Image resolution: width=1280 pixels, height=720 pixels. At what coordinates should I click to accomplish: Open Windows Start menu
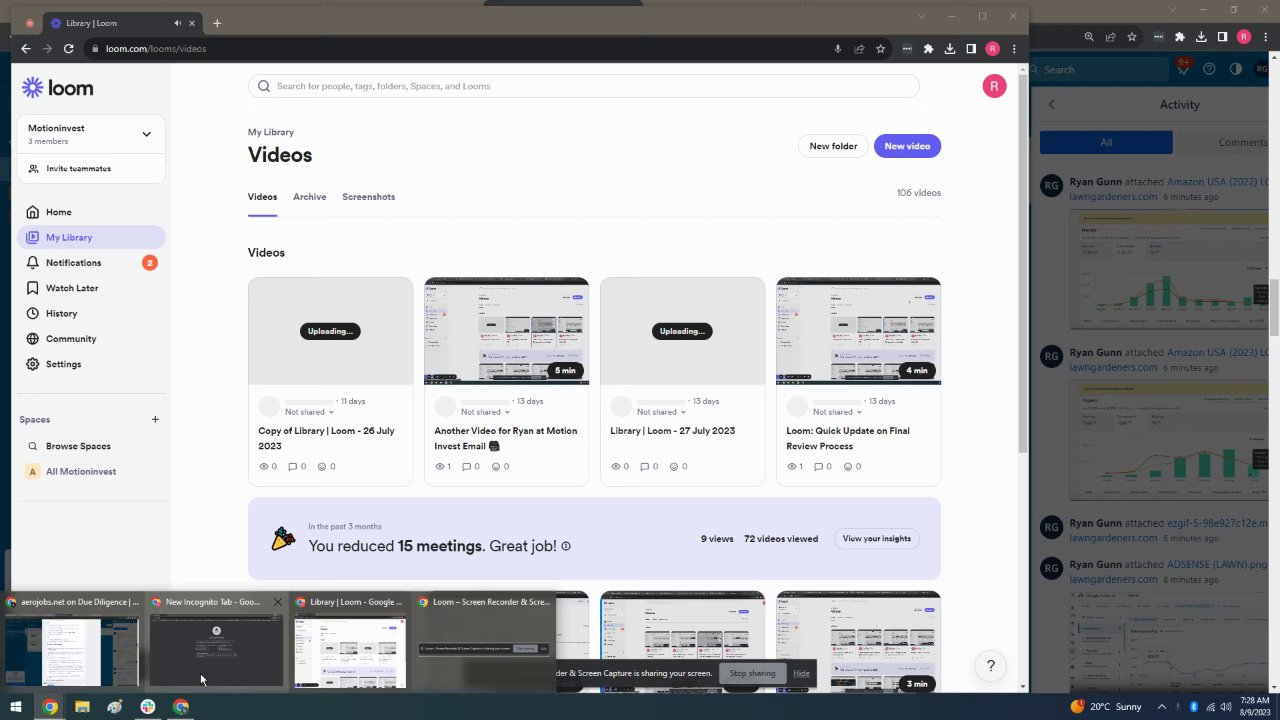[x=16, y=707]
